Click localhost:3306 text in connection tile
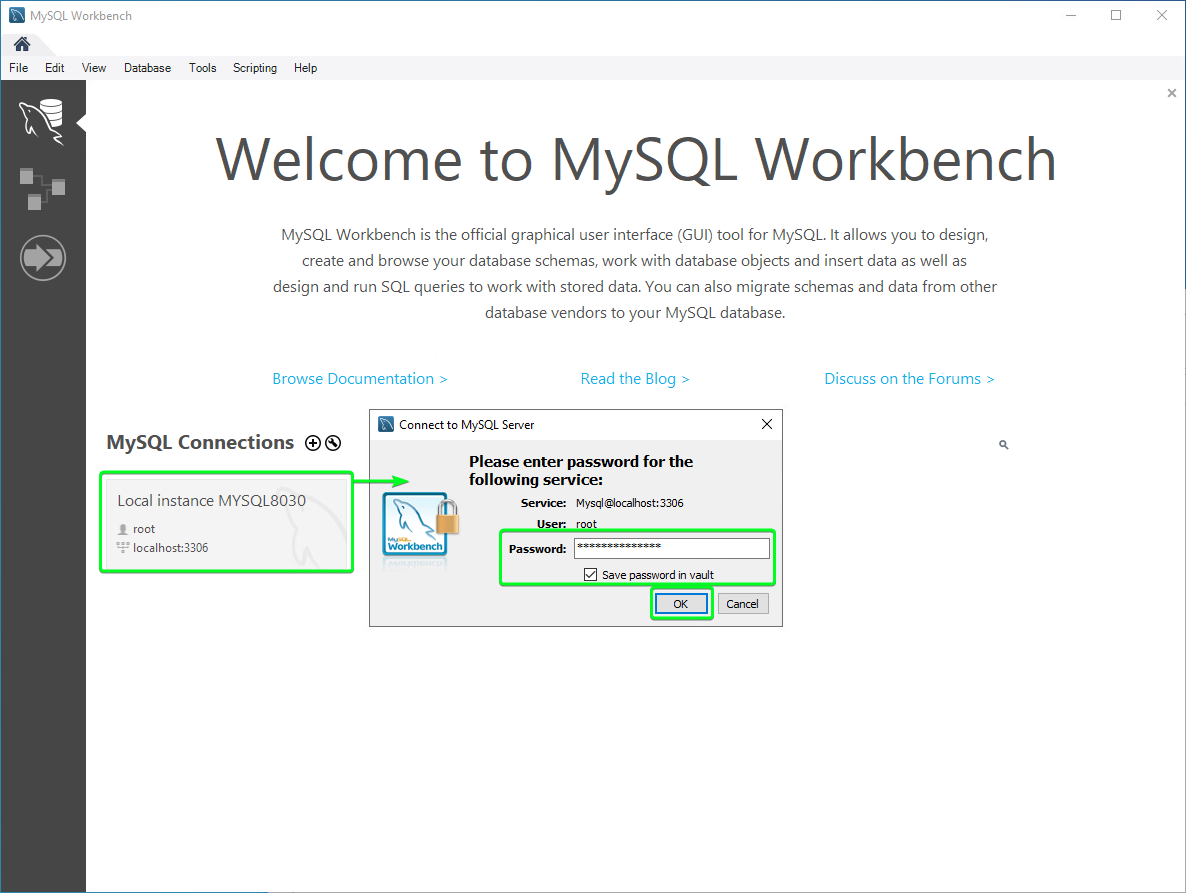The image size is (1186, 893). (170, 547)
